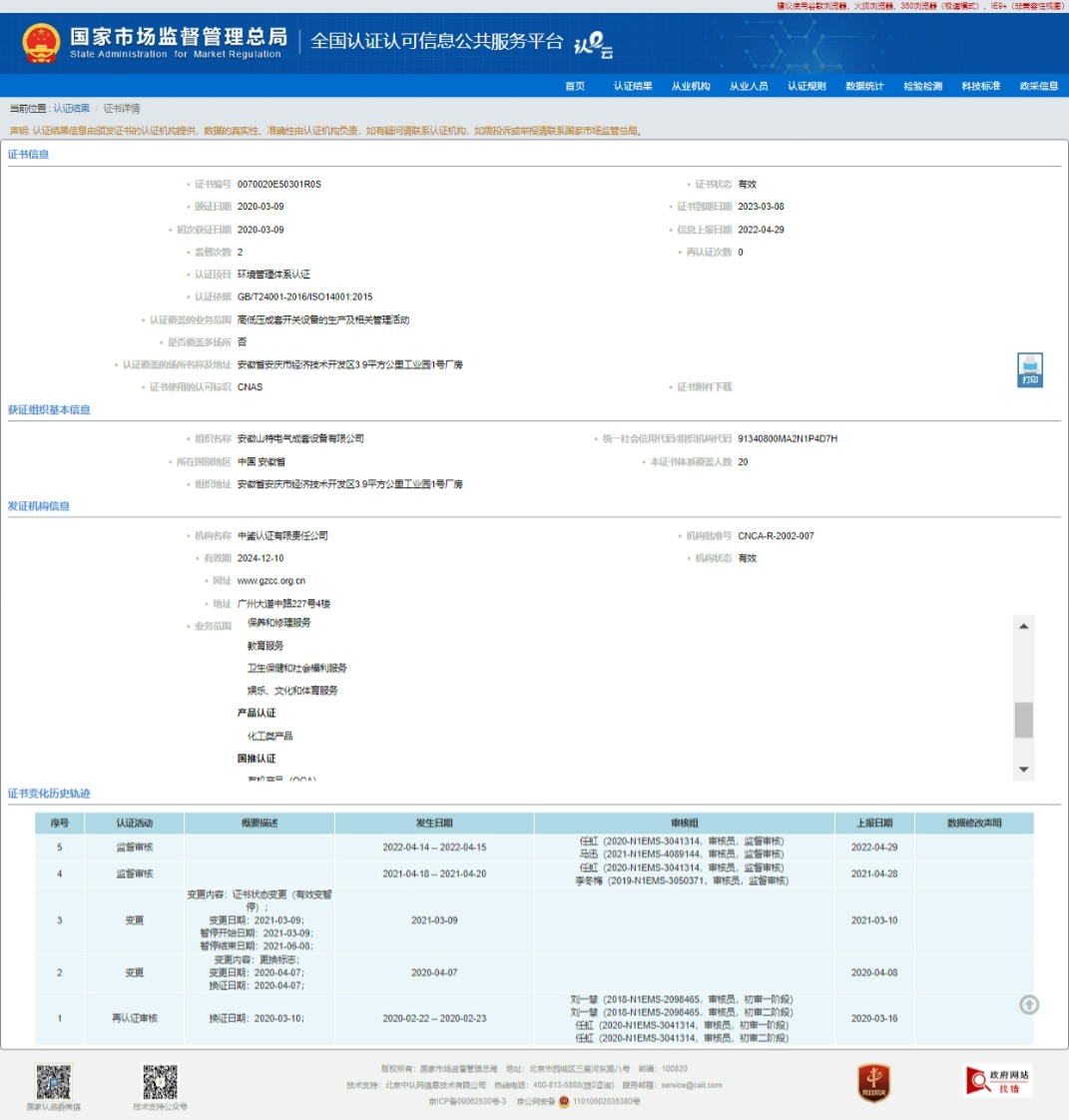Click the GB/T24001-2016/ISO14001:2015 standard text

coord(304,297)
